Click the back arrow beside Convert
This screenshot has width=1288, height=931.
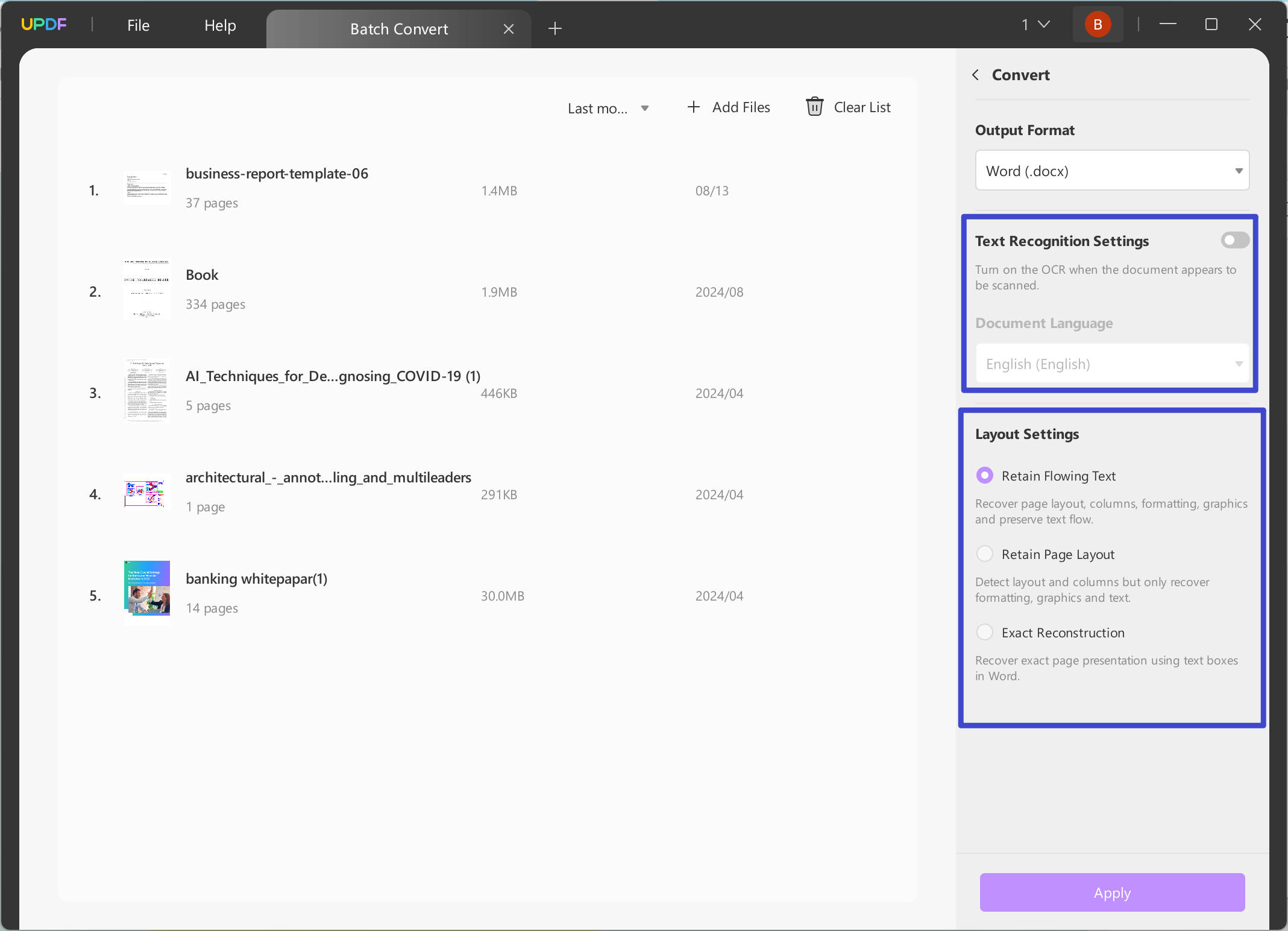(976, 75)
